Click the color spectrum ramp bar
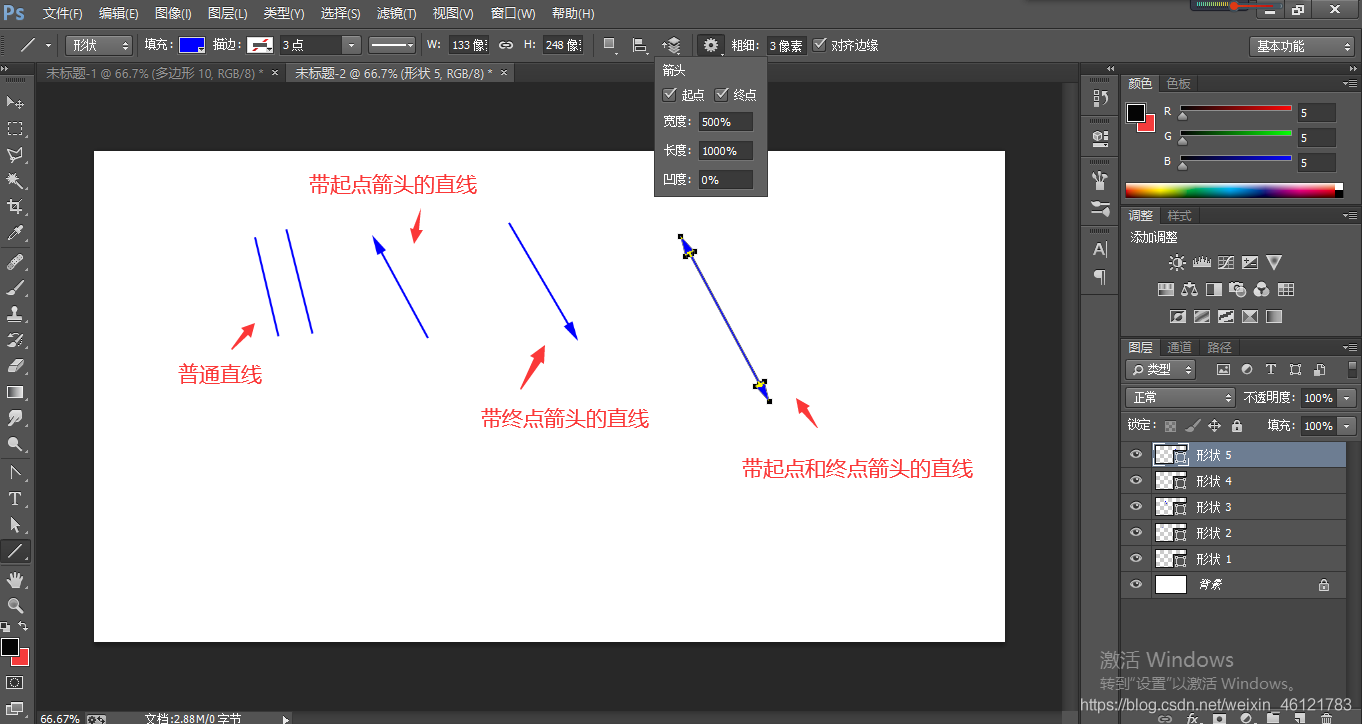1362x724 pixels. (1234, 190)
